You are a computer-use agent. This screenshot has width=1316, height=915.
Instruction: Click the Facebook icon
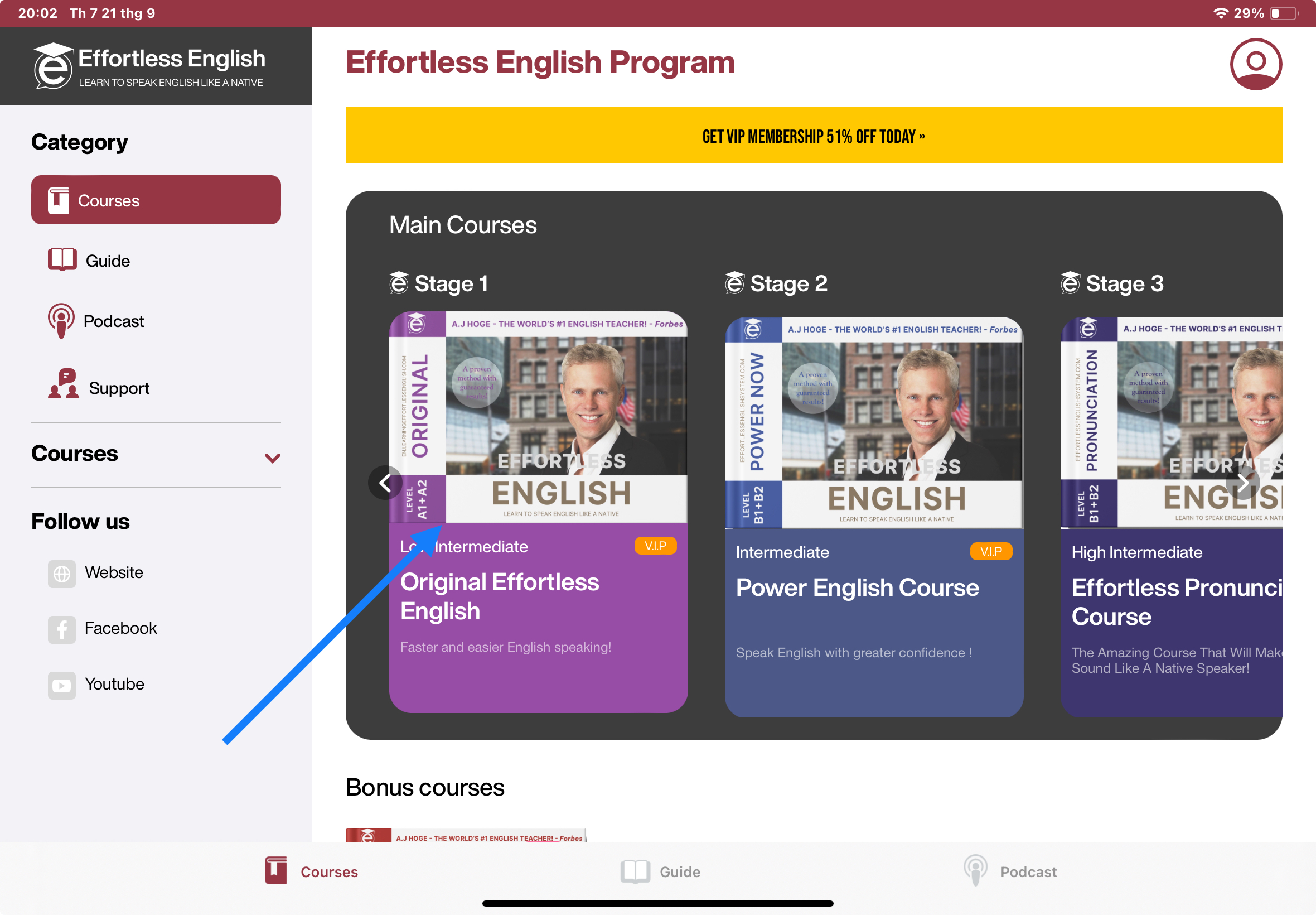[x=62, y=629]
